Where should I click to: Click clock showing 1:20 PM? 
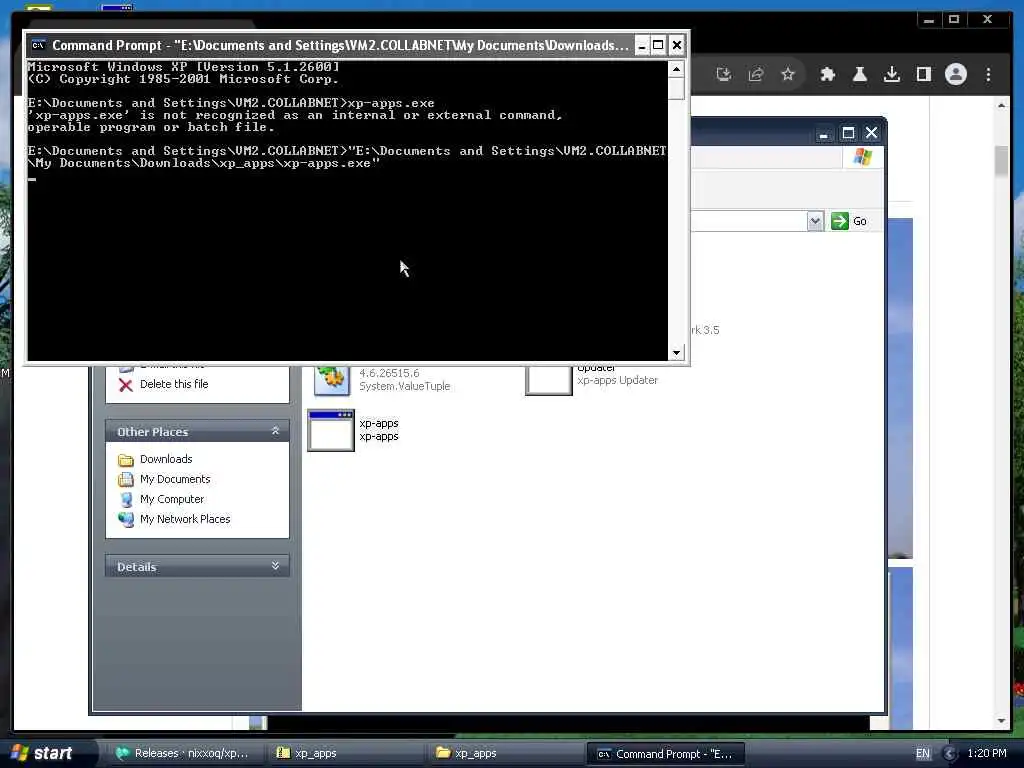pos(986,753)
